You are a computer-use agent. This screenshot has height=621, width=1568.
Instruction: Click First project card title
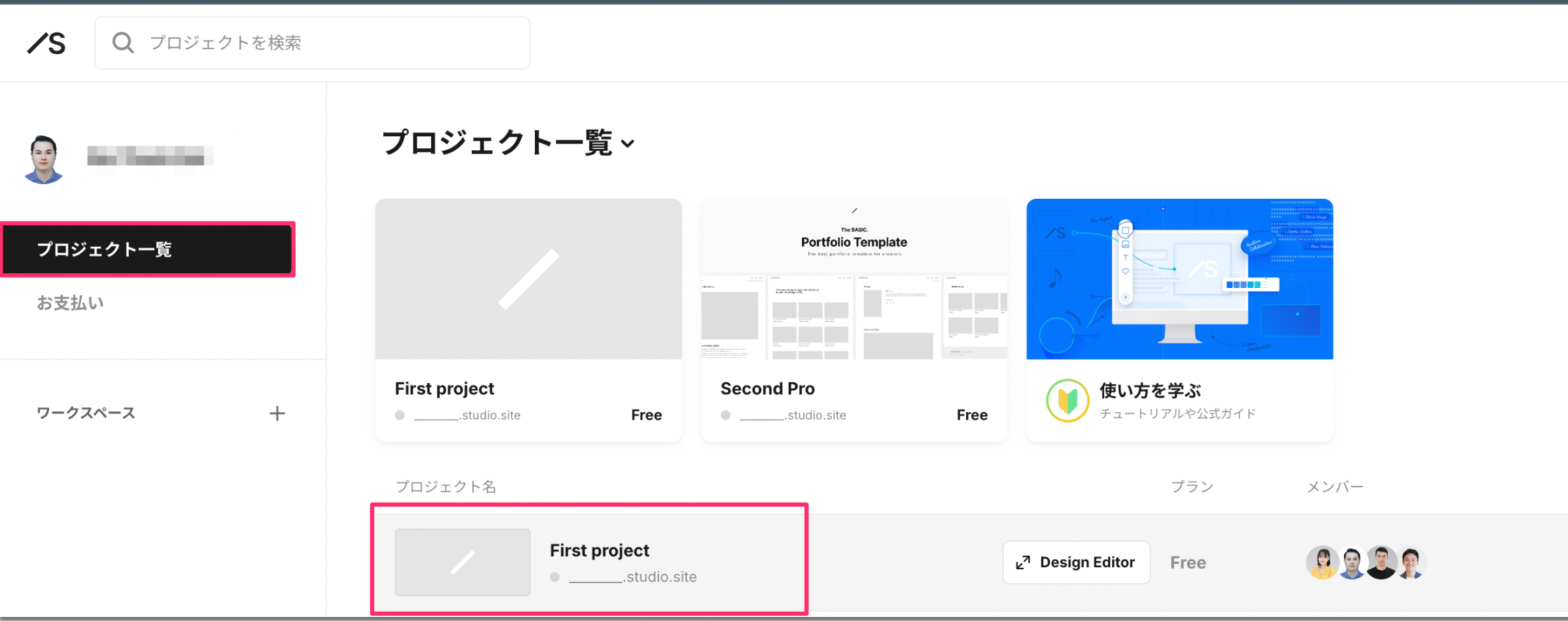(x=444, y=388)
